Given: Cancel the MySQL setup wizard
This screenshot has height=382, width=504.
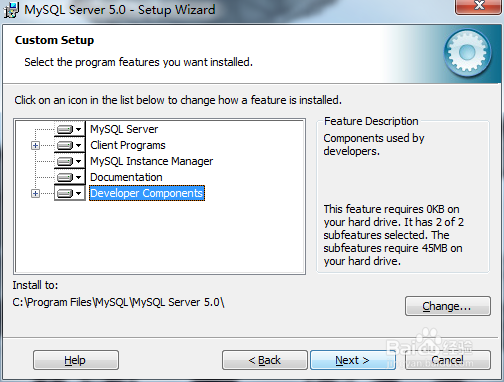Looking at the screenshot, I should (448, 360).
